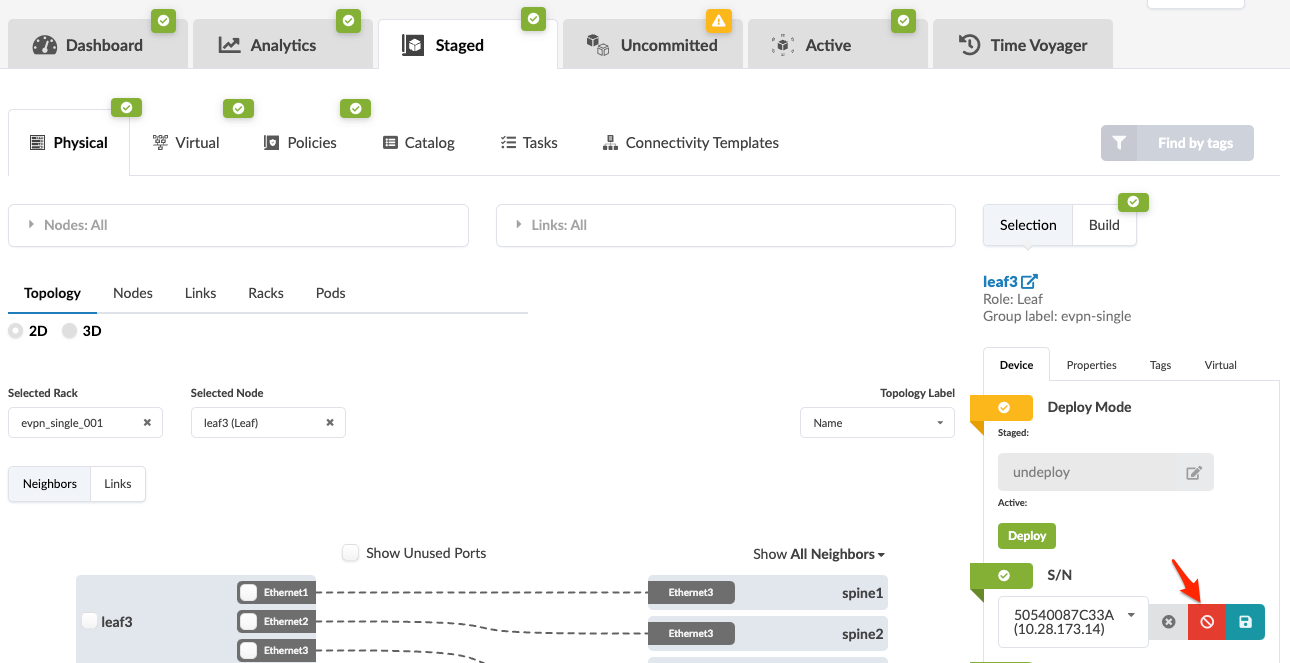This screenshot has width=1290, height=663.
Task: Click the Find by tags button
Action: coord(1177,143)
